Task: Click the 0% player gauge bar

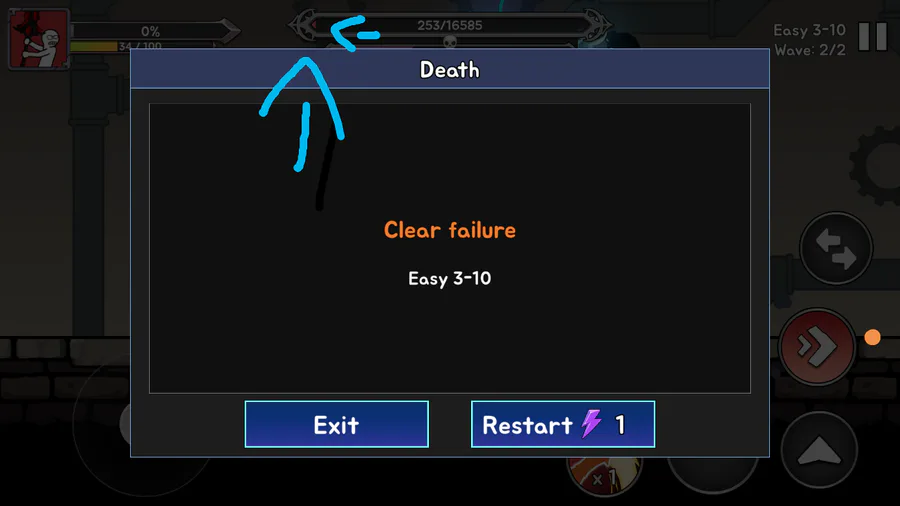Action: tap(150, 31)
